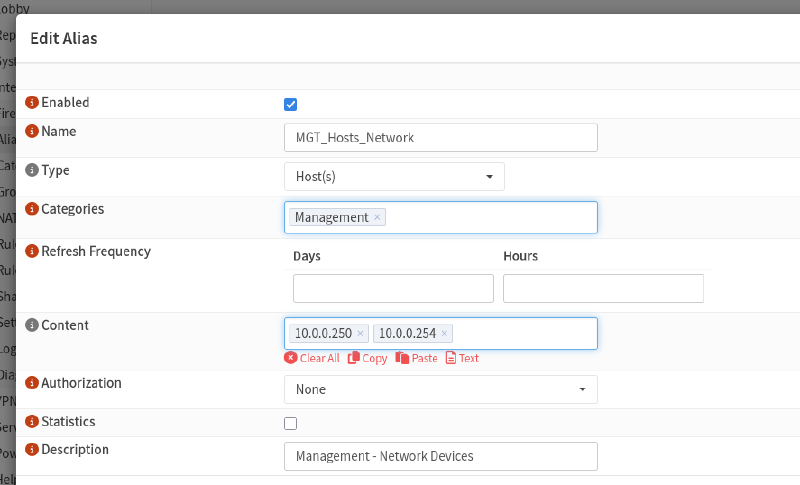800x485 pixels.
Task: Open the Authorization dropdown set to None
Action: (441, 390)
